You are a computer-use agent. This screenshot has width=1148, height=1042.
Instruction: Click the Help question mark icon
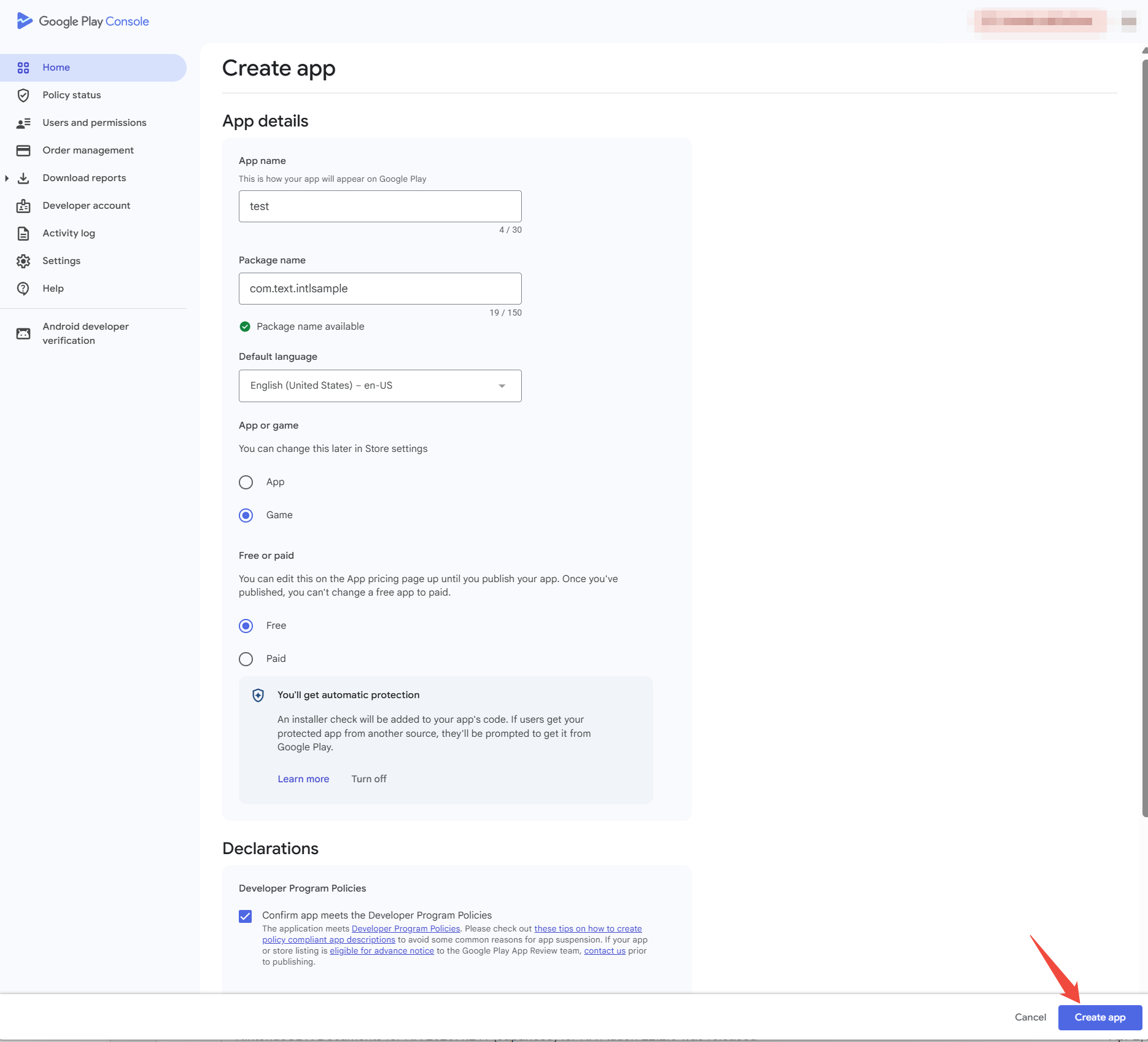23,288
